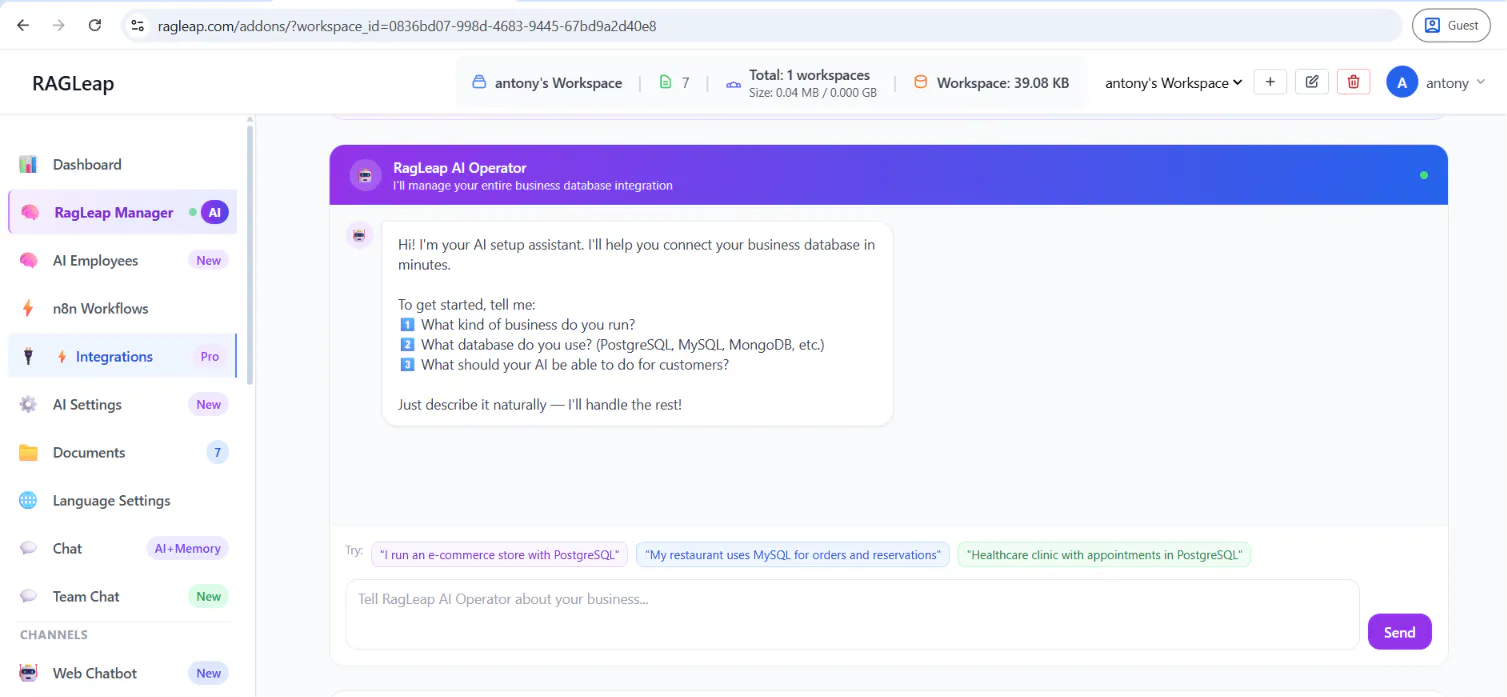This screenshot has height=697, width=1507.
Task: Click the Team Chat speech bubble icon
Action: click(x=28, y=596)
